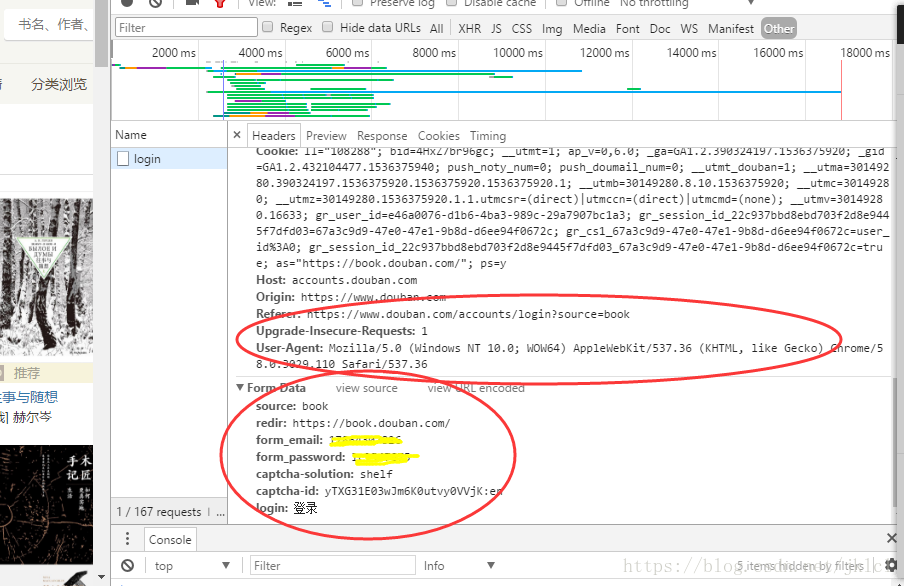Switch to the Response tab
This screenshot has height=586, width=904.
point(382,136)
